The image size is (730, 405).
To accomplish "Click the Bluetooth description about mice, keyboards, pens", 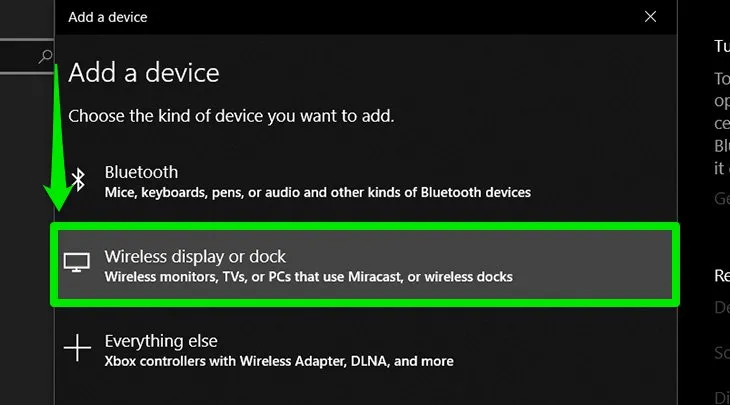I will [317, 192].
